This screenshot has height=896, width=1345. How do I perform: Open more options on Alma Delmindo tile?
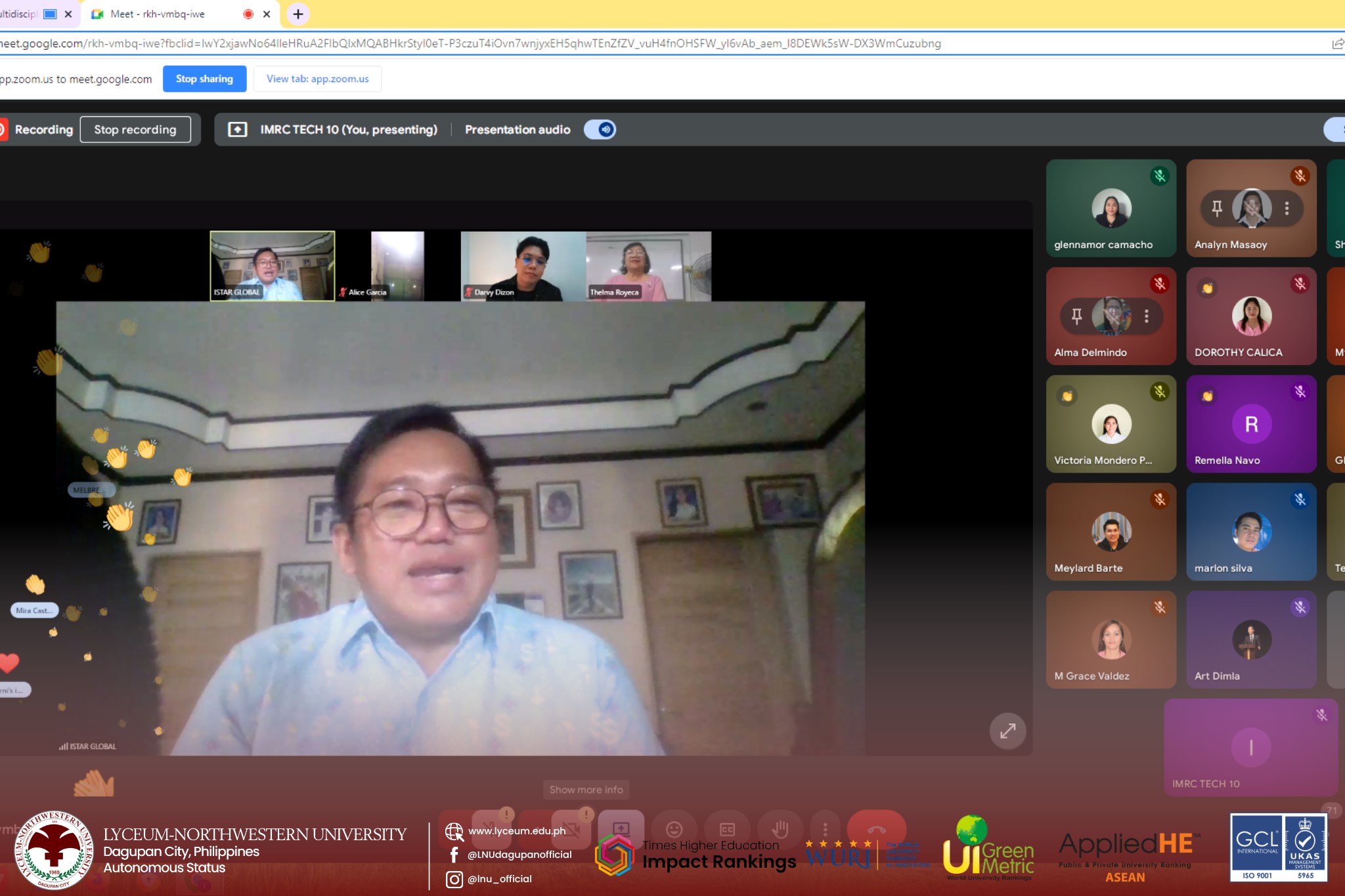1147,316
